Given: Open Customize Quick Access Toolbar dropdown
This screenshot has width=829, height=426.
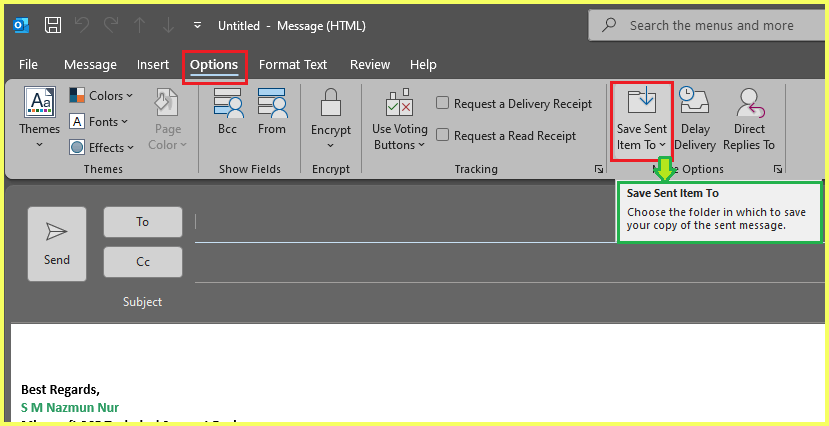Looking at the screenshot, I should (x=197, y=25).
